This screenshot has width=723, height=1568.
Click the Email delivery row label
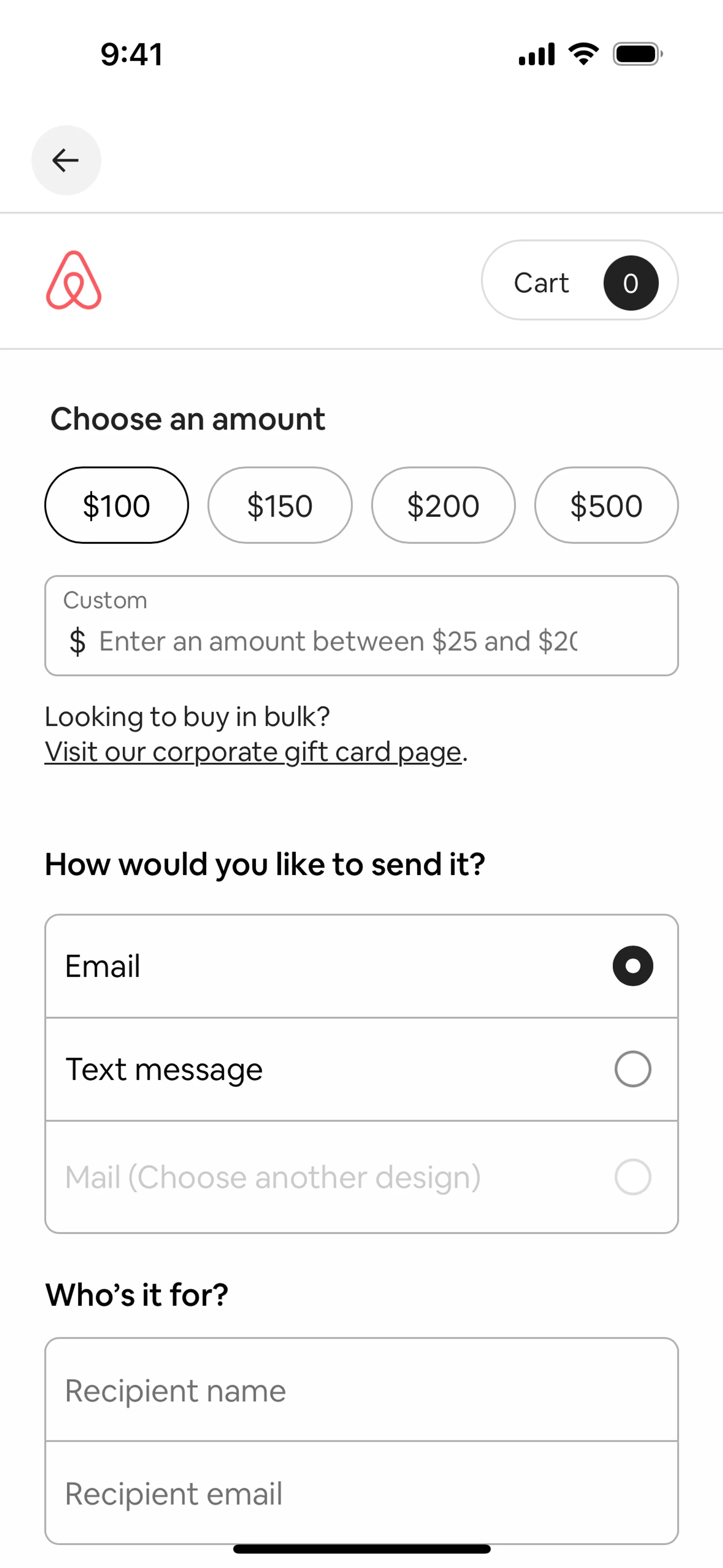pos(103,966)
